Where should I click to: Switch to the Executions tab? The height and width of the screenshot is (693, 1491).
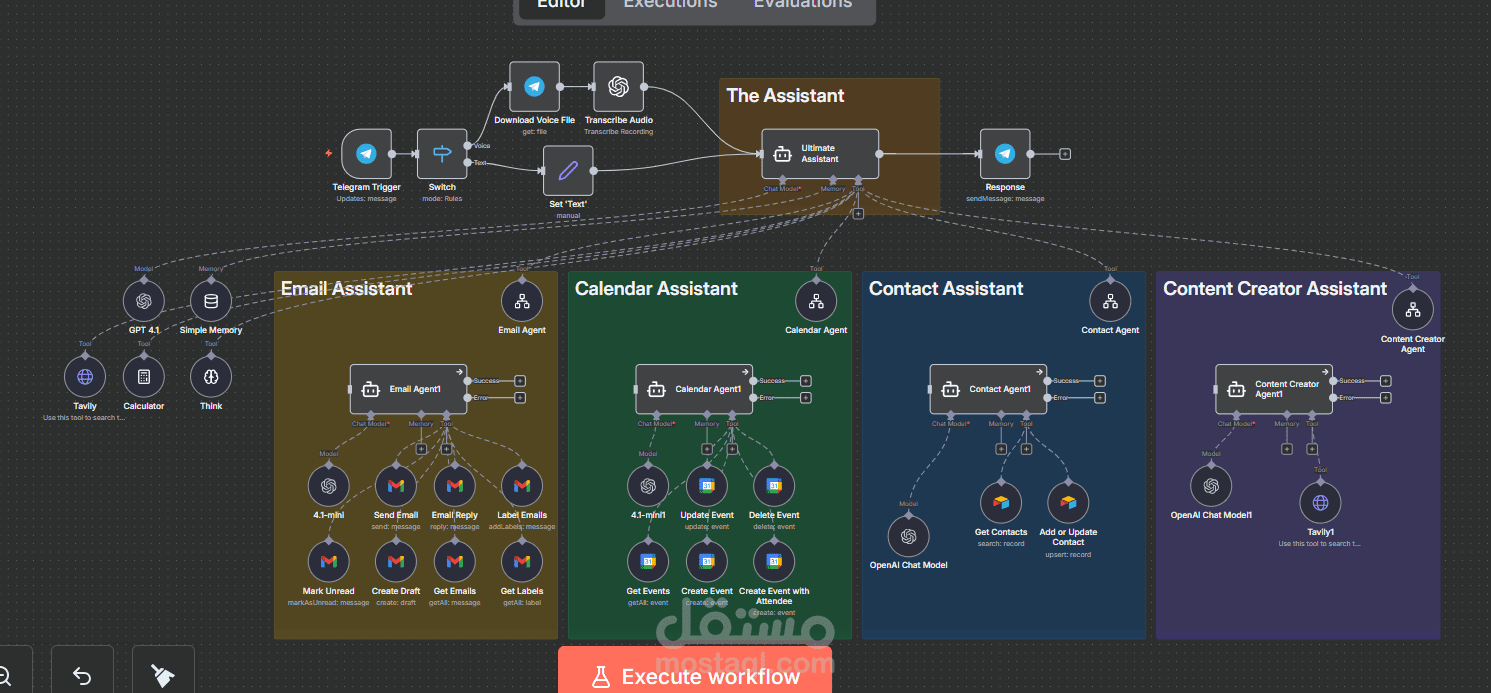[x=670, y=4]
